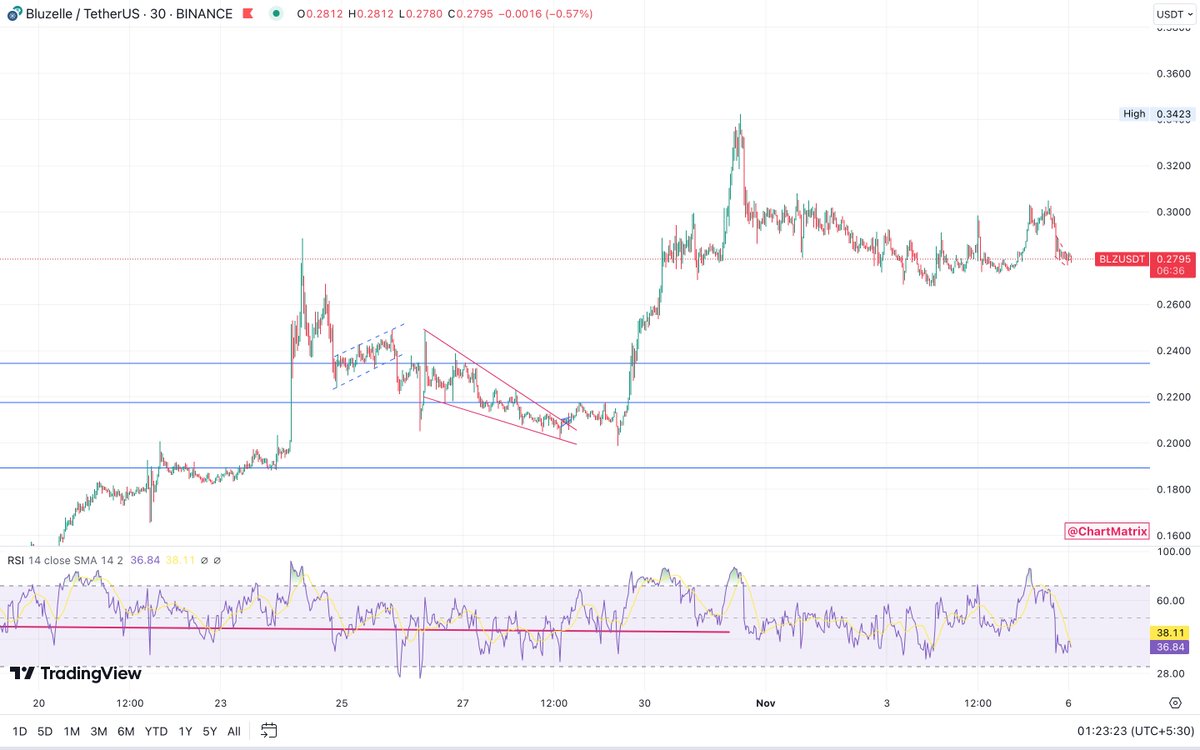This screenshot has width=1200, height=750.
Task: Click the 0.2600 price scale label
Action: [1172, 304]
